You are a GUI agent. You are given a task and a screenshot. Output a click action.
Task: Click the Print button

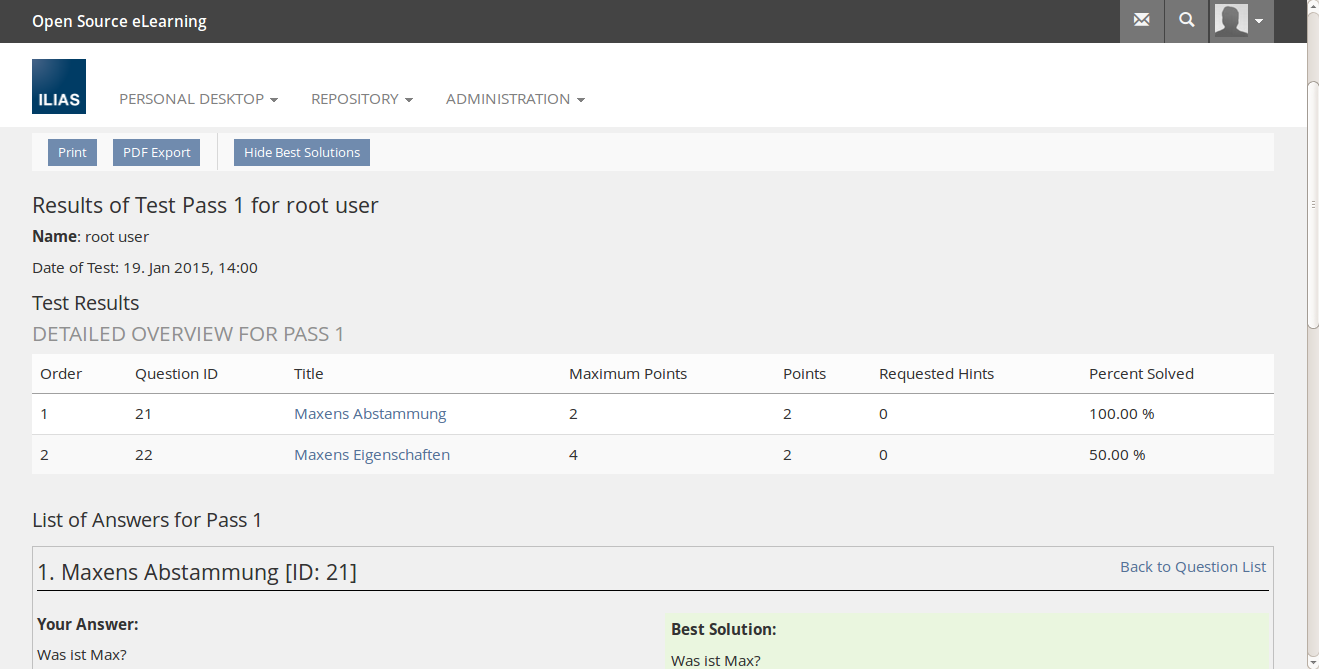72,153
